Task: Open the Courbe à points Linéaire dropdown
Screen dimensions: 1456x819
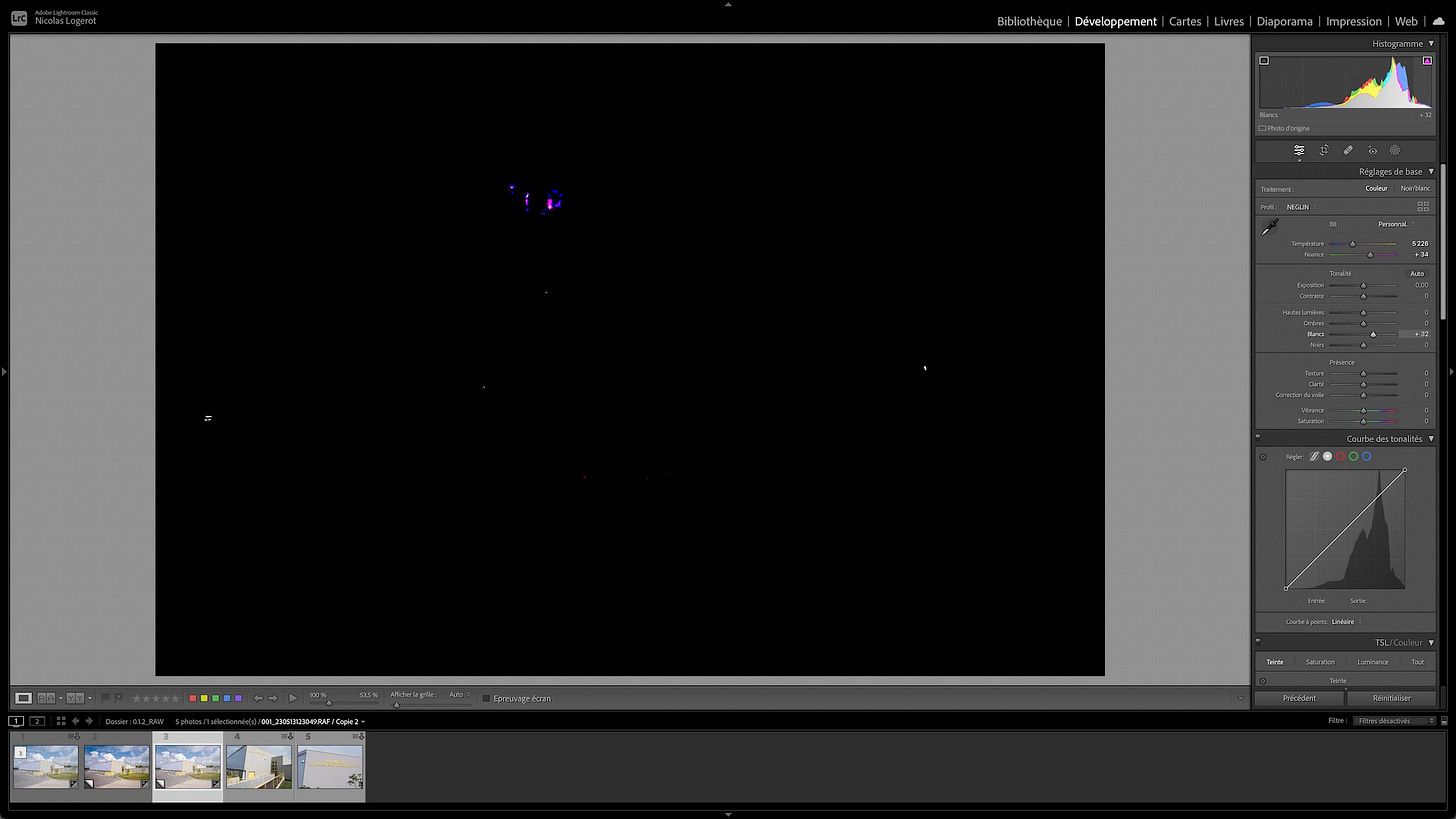Action: click(x=1347, y=622)
